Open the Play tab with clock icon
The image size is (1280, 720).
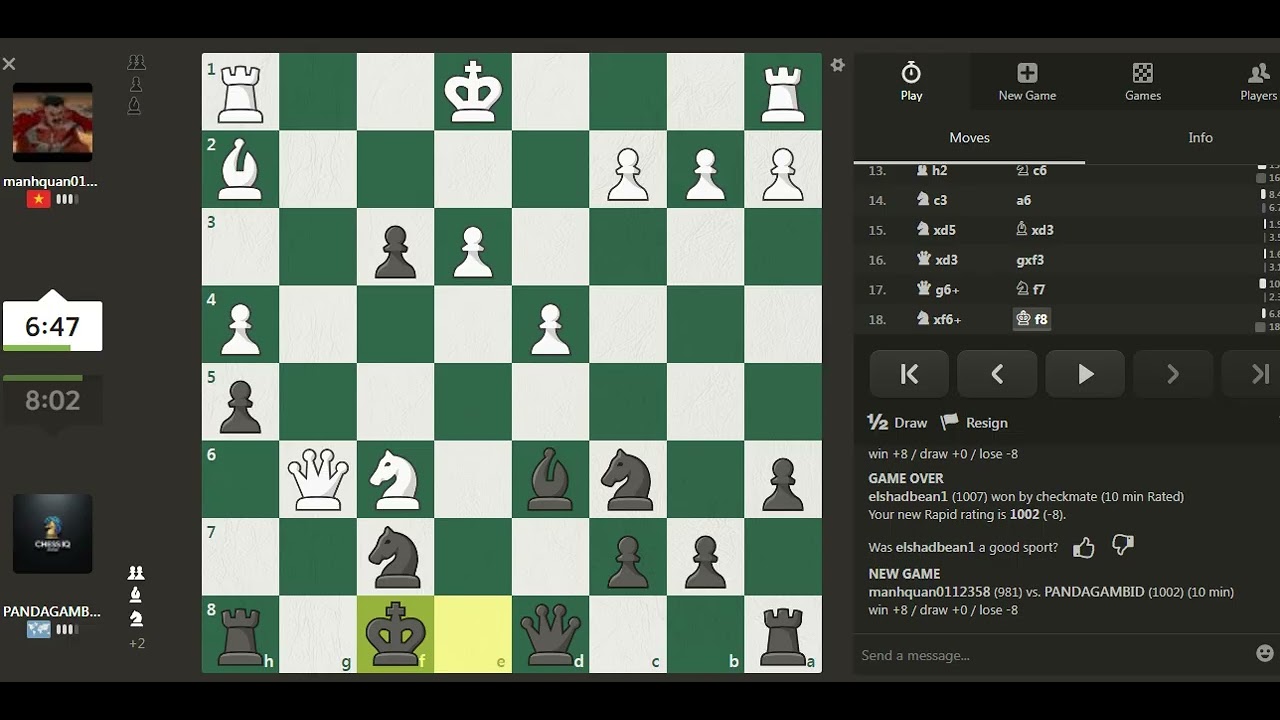point(911,82)
